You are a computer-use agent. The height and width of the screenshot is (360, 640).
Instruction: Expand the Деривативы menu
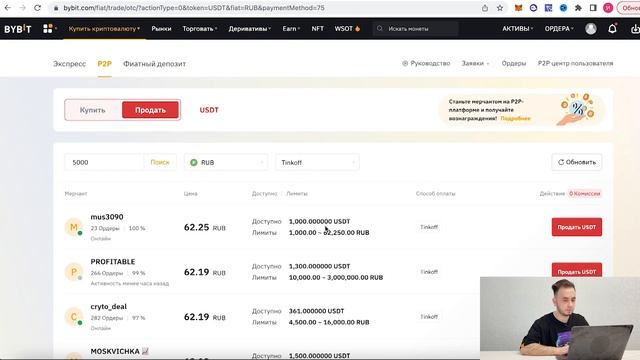click(x=249, y=29)
